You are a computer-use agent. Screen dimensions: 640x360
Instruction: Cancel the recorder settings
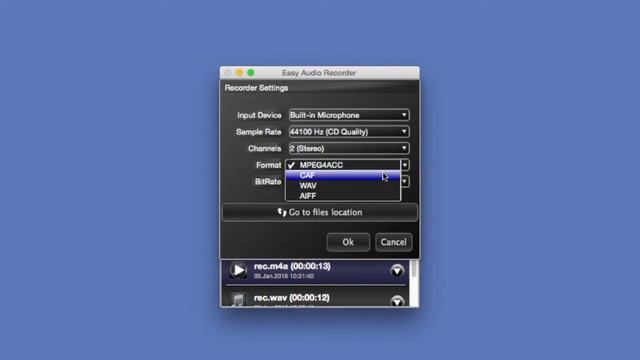393,242
